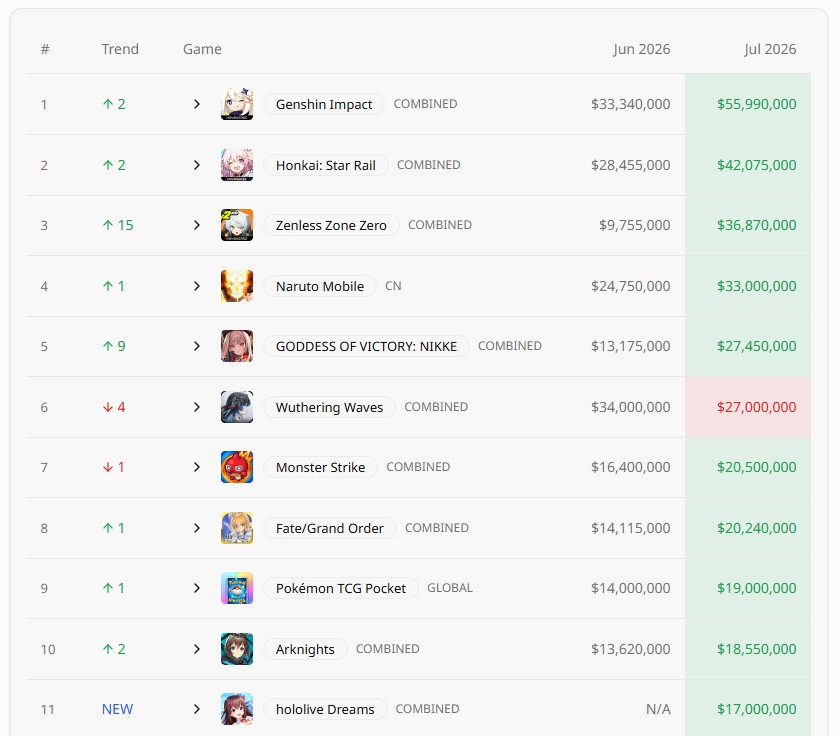Click the Trend column header
The height and width of the screenshot is (736, 840).
point(120,49)
